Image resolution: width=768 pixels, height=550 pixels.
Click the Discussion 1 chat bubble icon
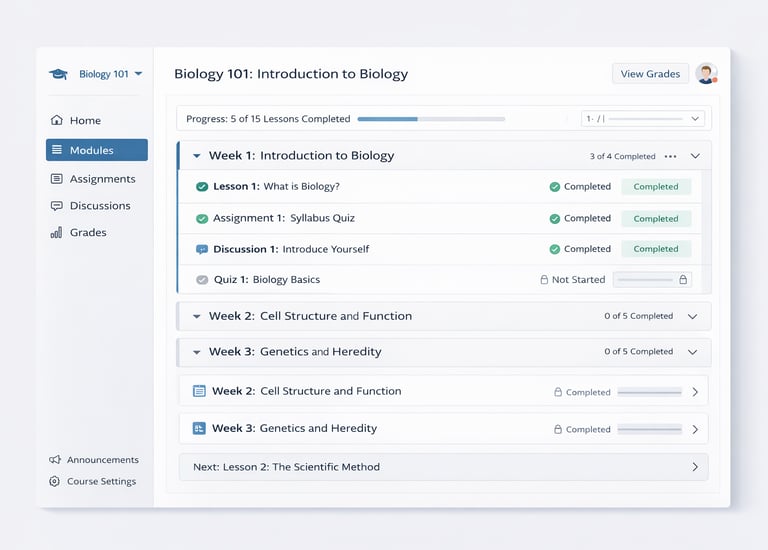(x=202, y=249)
